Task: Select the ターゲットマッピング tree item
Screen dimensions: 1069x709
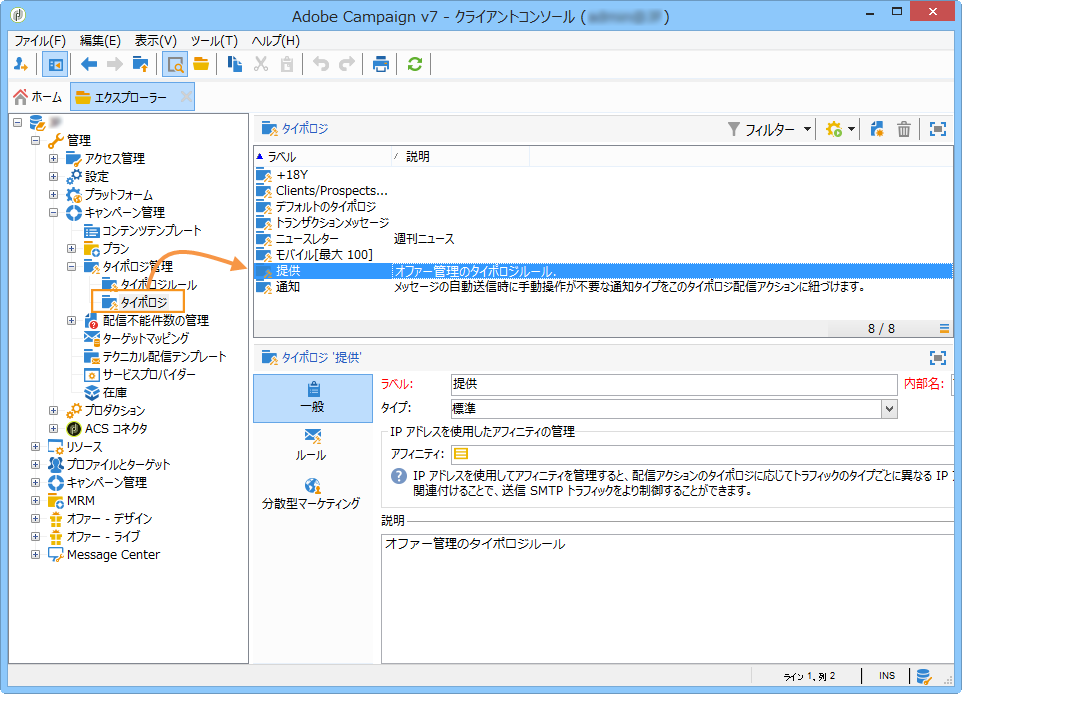Action: tap(145, 338)
